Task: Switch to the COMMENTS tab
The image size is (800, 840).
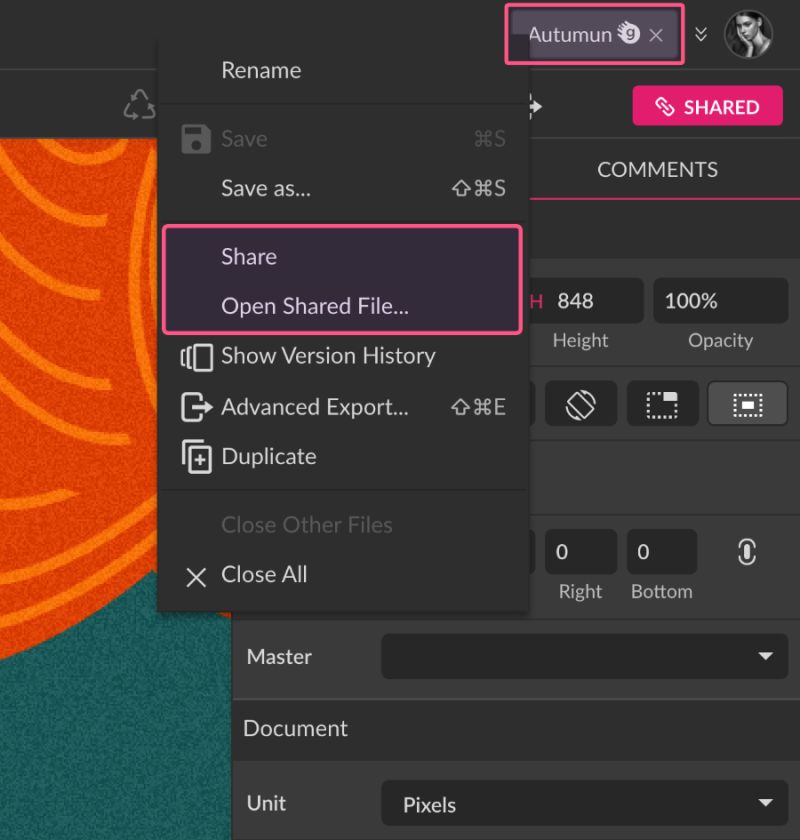Action: point(657,169)
